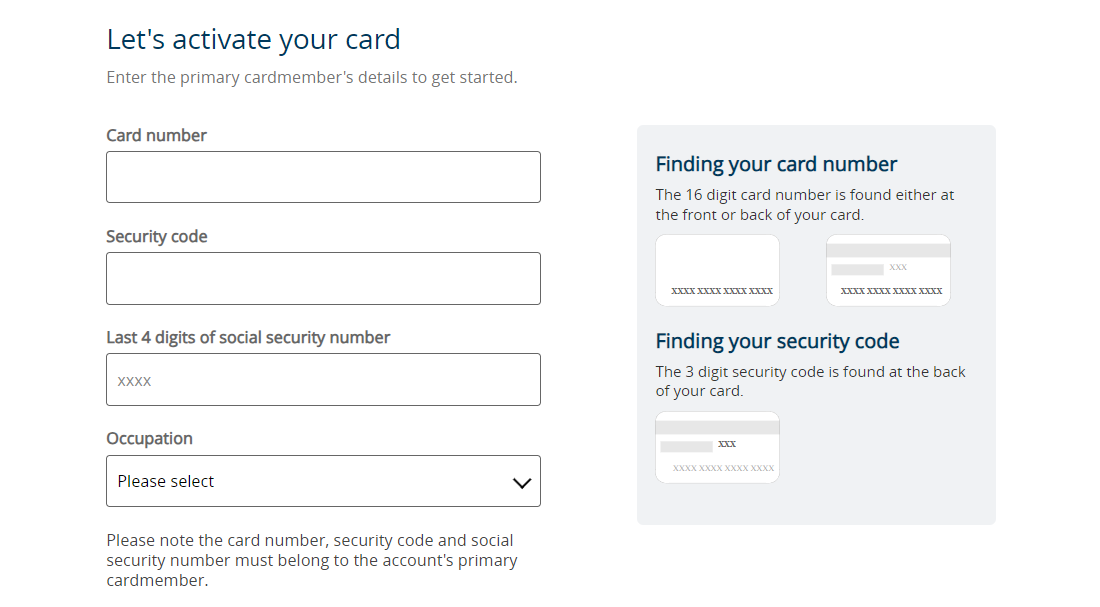This screenshot has width=1100, height=607.
Task: Click the security code card graphic below its description
Action: coord(717,447)
